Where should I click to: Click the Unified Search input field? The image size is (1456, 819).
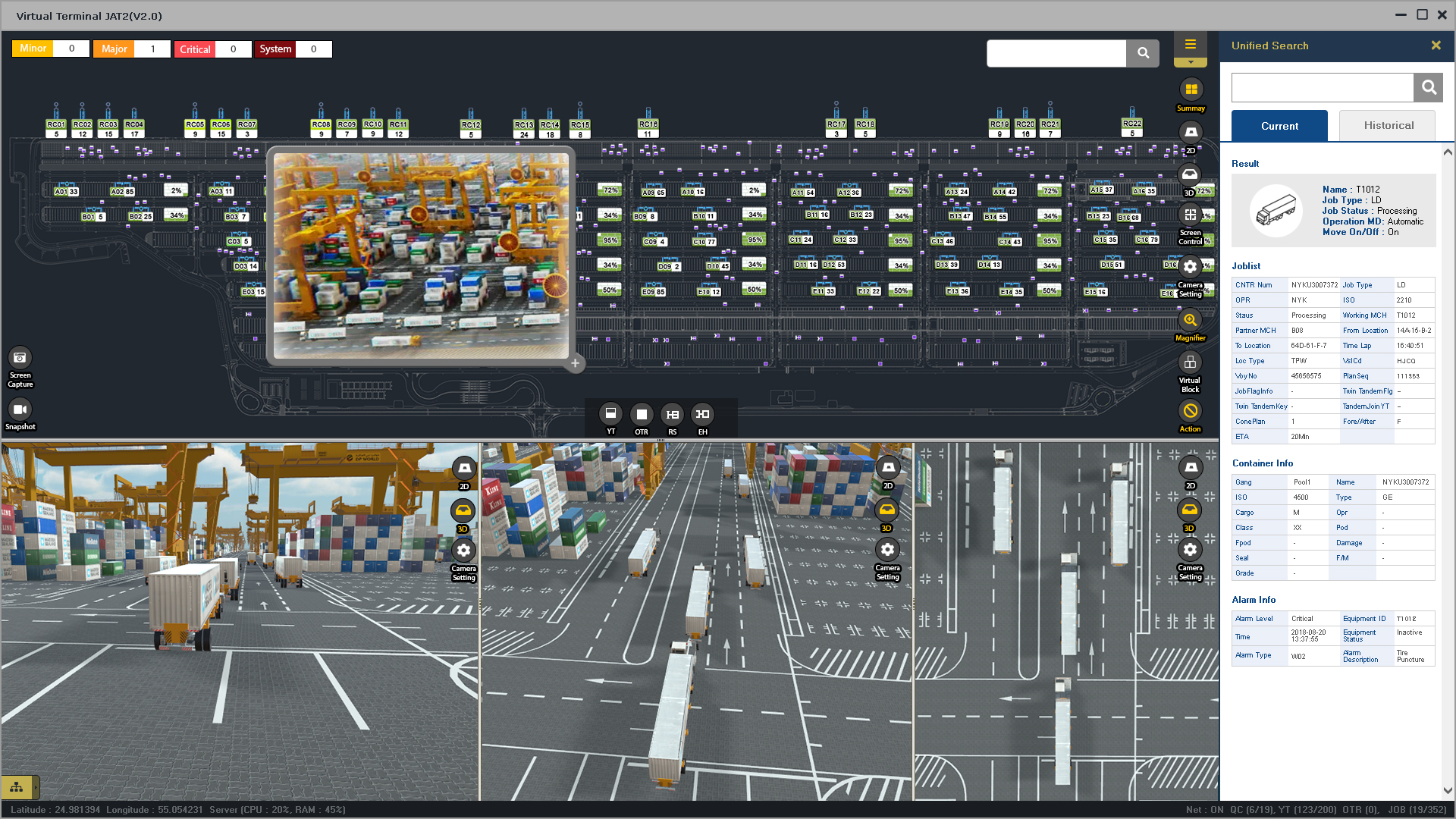1322,88
